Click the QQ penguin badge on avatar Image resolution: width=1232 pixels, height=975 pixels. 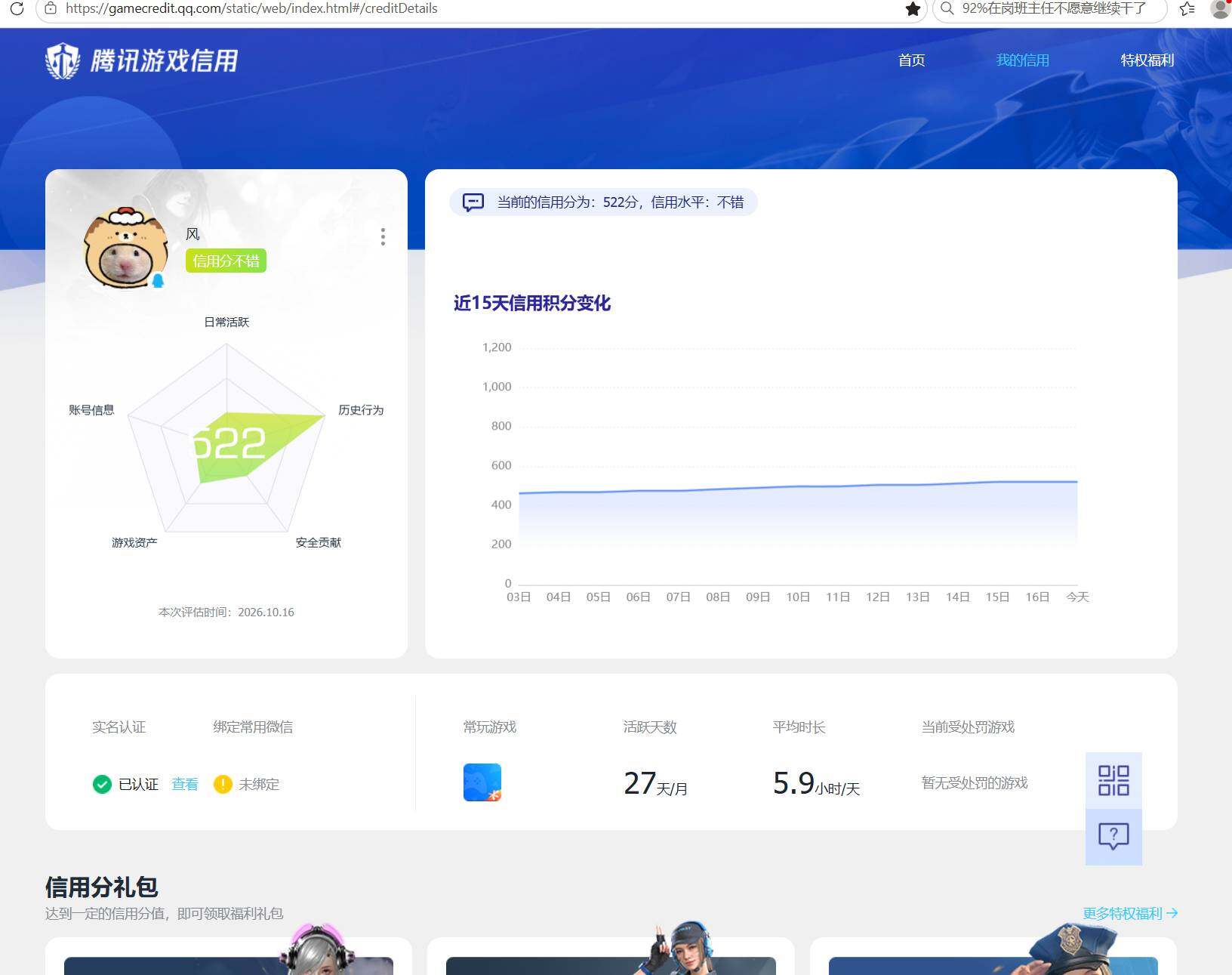click(158, 281)
